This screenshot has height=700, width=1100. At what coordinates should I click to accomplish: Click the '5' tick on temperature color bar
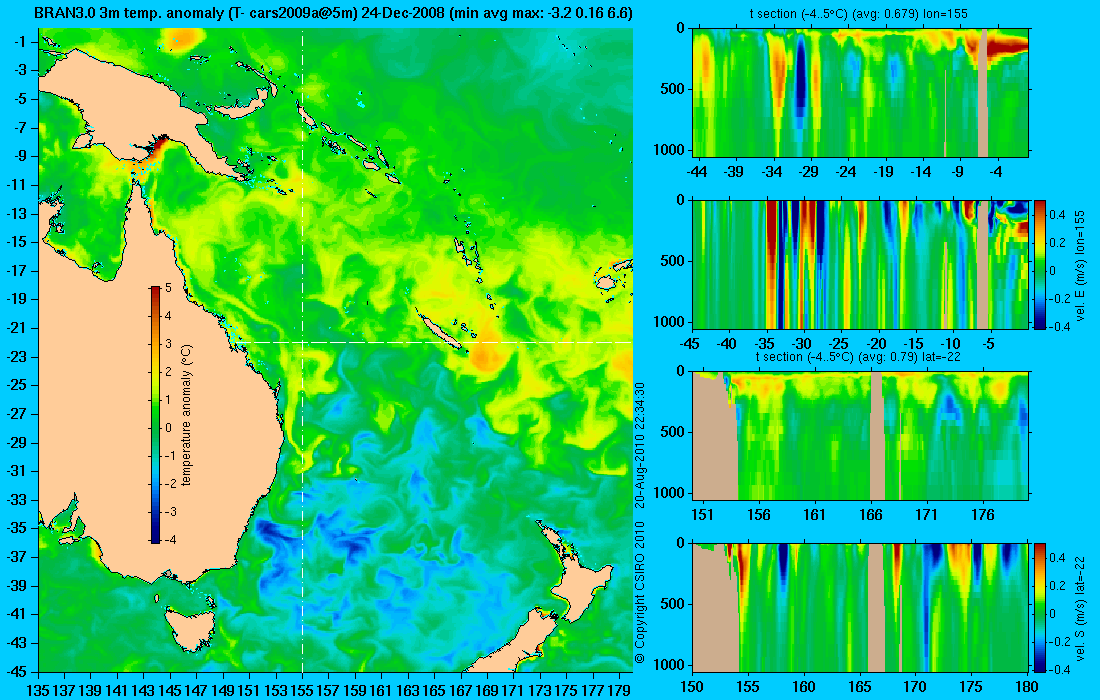(x=168, y=288)
